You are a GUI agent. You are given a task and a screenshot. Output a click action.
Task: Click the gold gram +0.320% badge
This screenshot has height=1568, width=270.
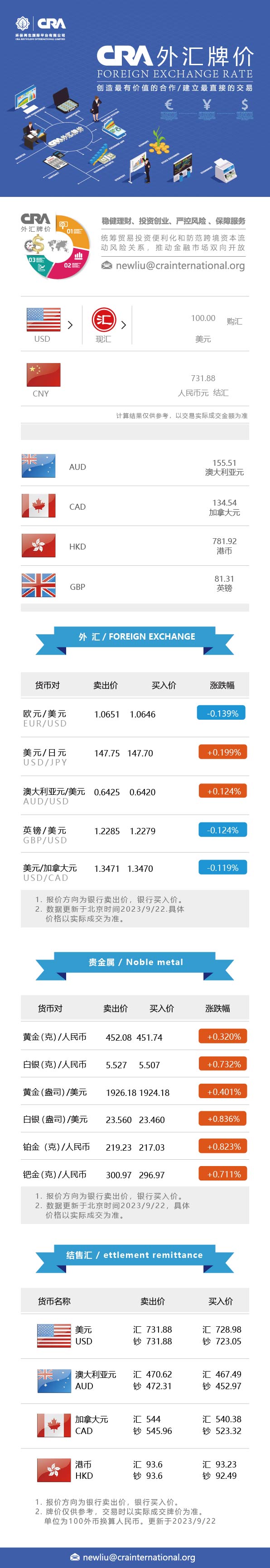(x=223, y=1036)
